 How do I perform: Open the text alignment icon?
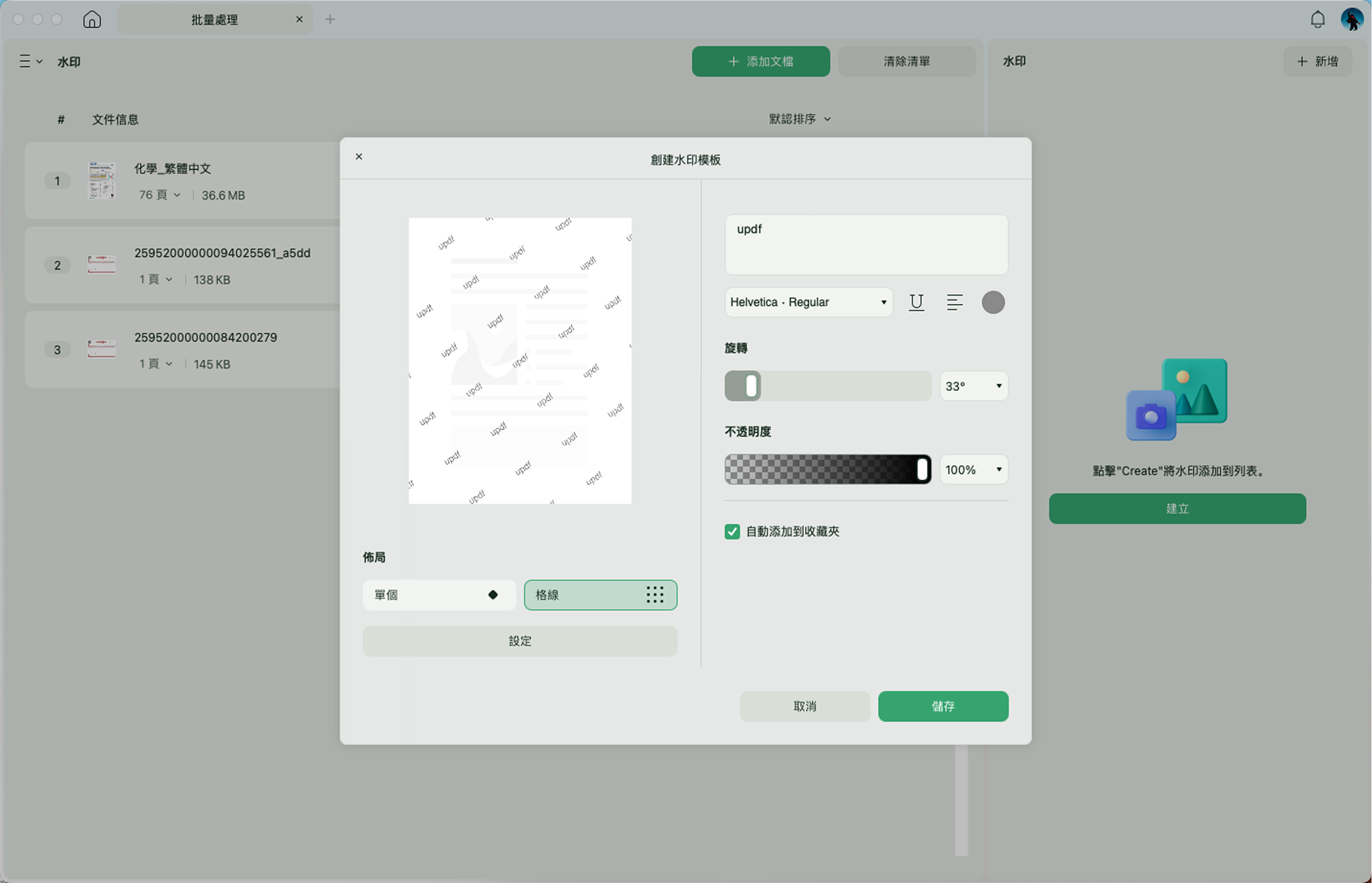(954, 302)
